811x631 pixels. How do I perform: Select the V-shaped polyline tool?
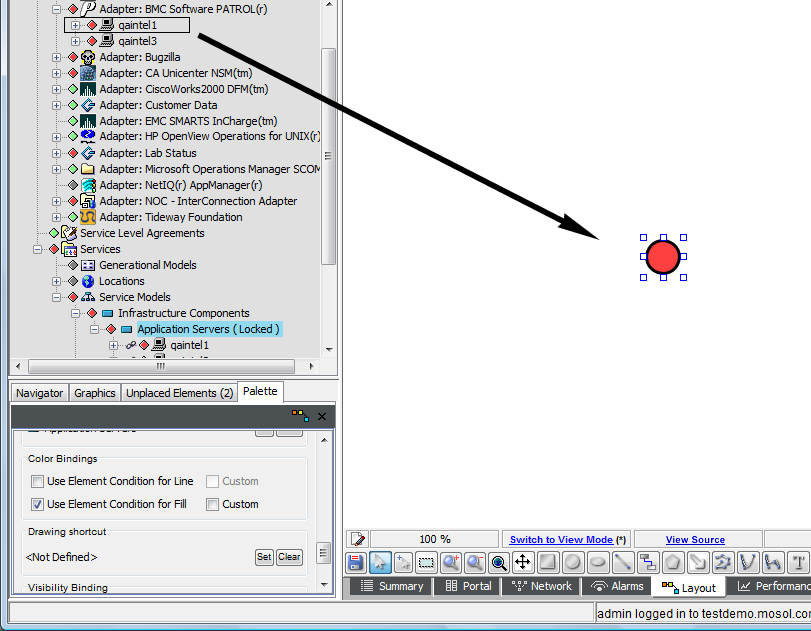[747, 563]
